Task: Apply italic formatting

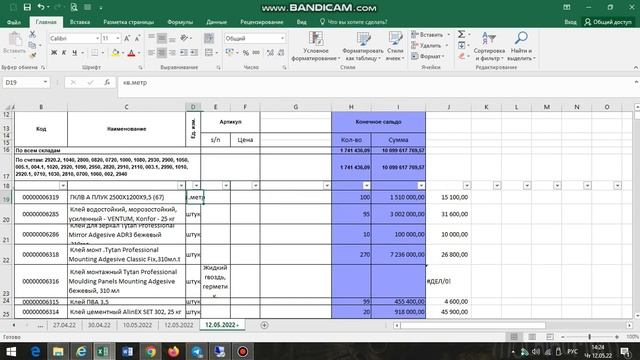Action: pos(64,53)
